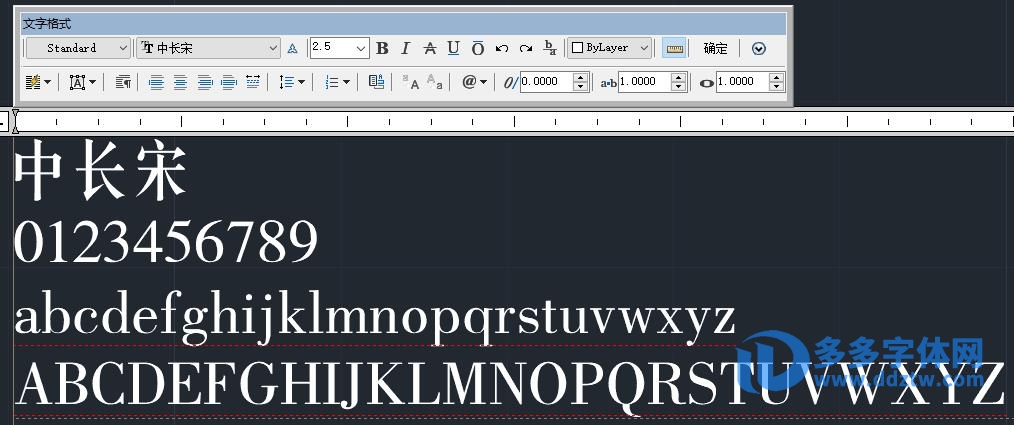
Task: Toggle bold text formatting
Action: point(382,48)
